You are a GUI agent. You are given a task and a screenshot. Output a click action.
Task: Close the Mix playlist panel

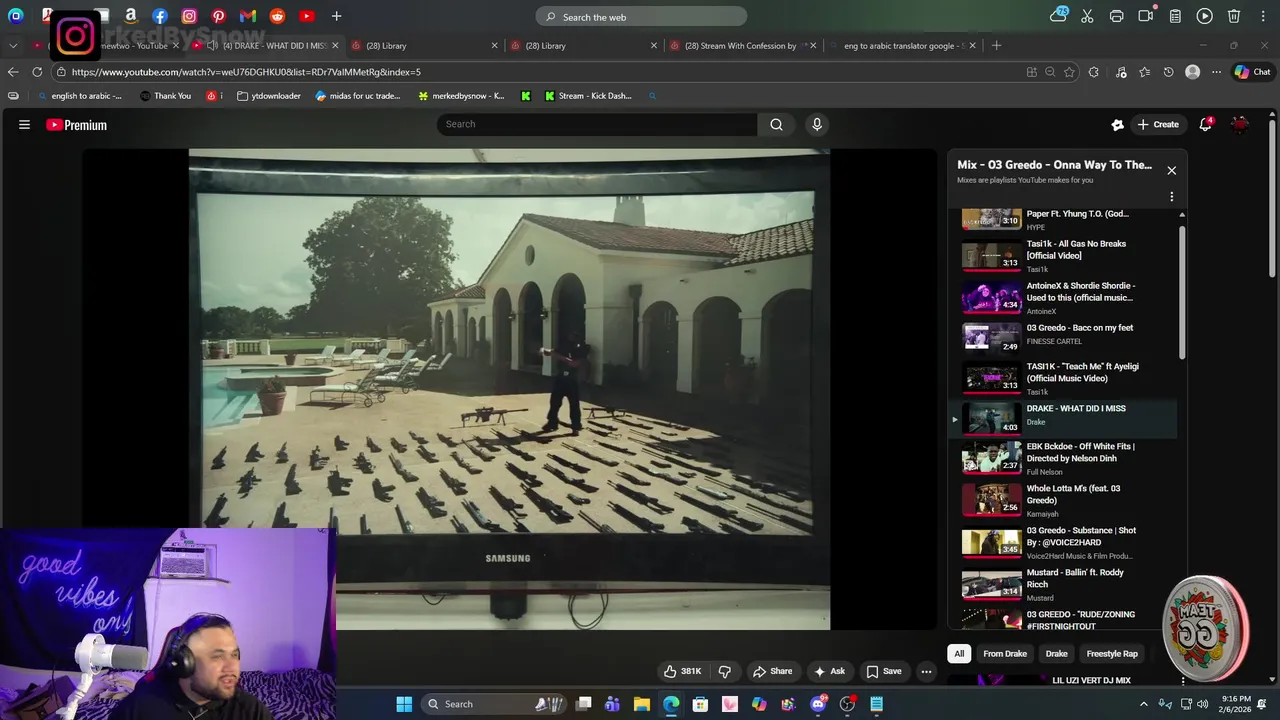click(x=1172, y=170)
